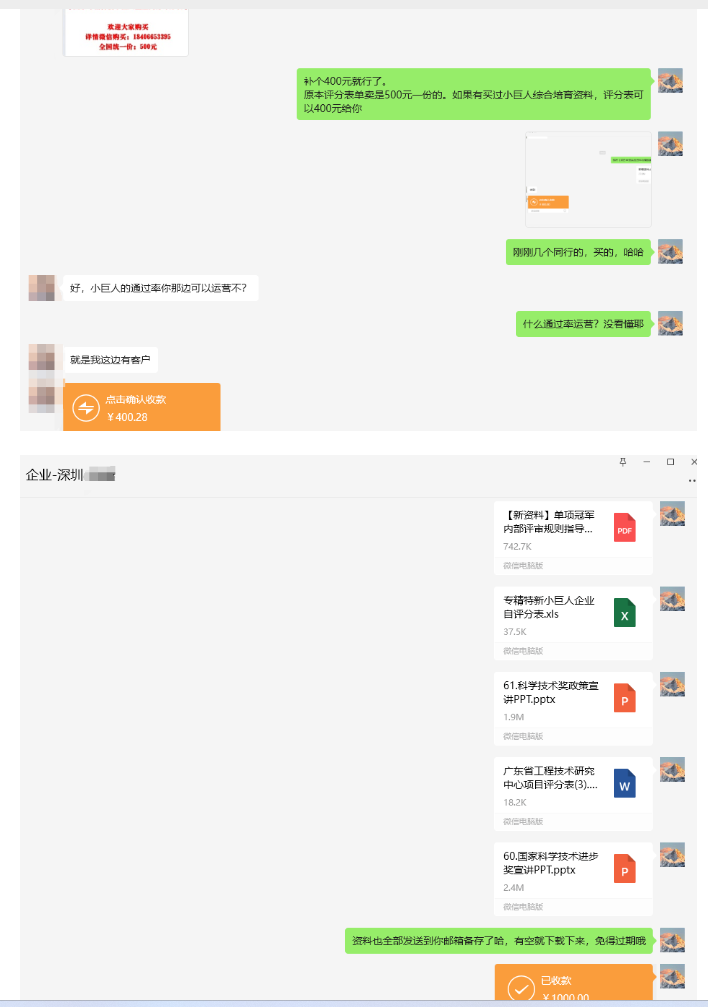Open Word file 广东省工程技术研究中心项目评分表

click(573, 794)
